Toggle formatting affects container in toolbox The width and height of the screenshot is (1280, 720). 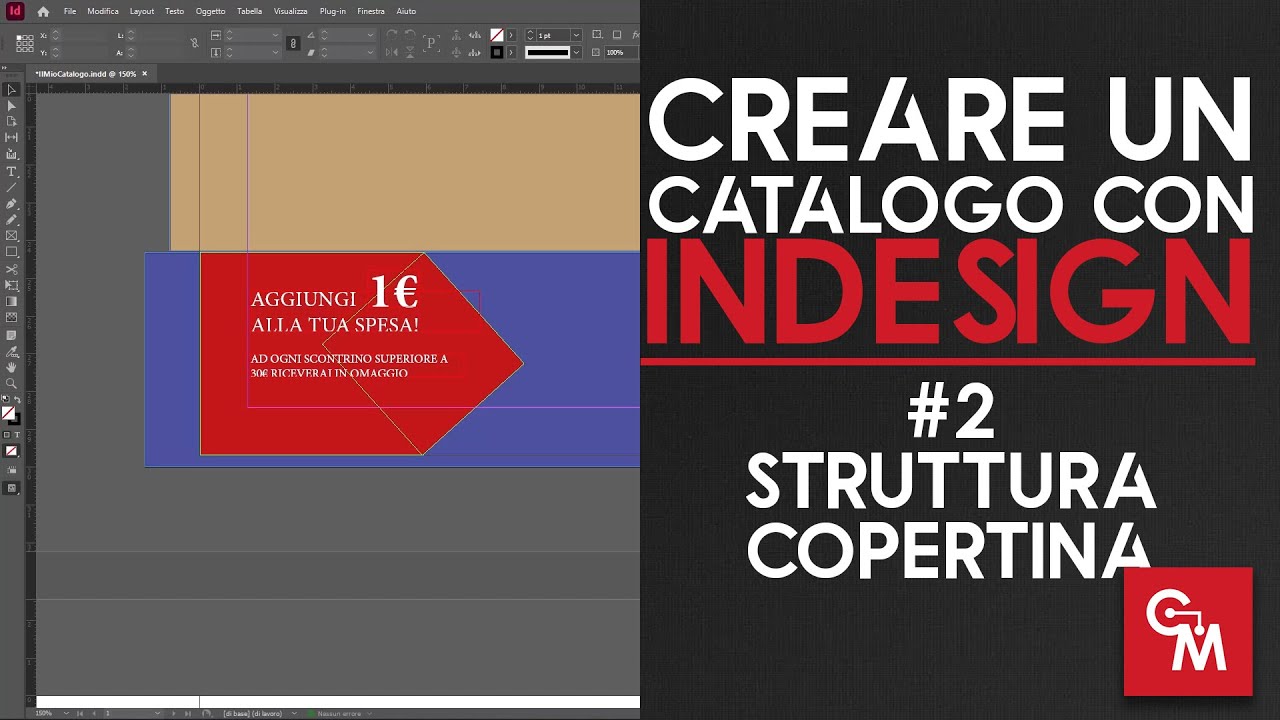(x=7, y=435)
